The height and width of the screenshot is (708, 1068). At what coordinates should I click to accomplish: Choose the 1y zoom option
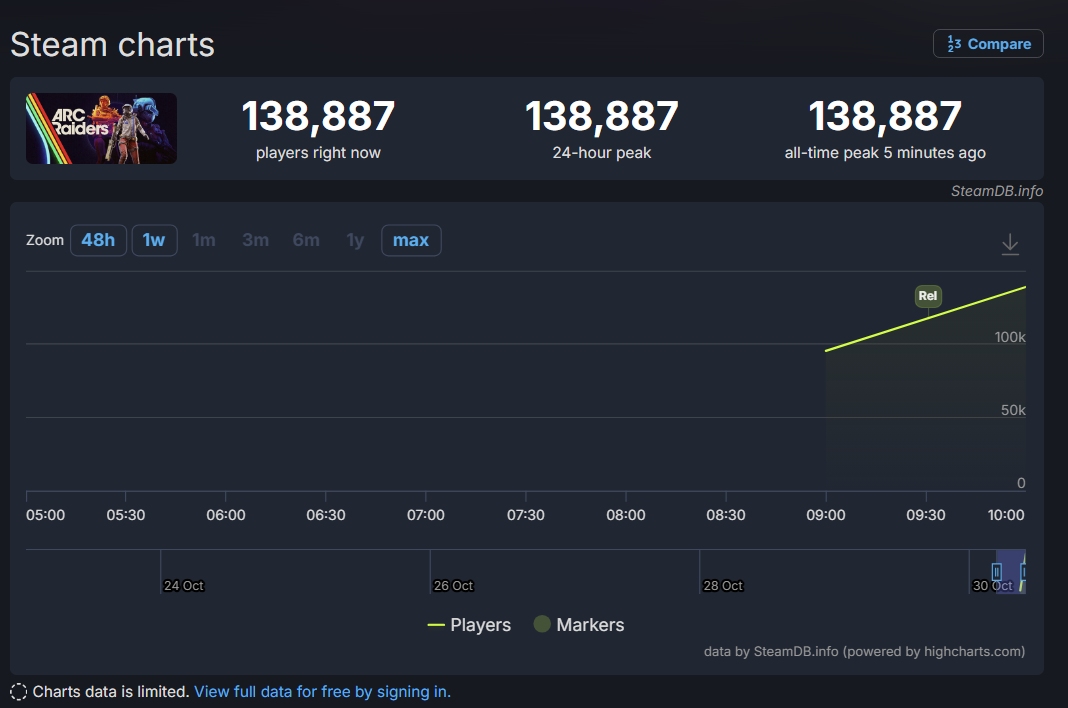[355, 240]
